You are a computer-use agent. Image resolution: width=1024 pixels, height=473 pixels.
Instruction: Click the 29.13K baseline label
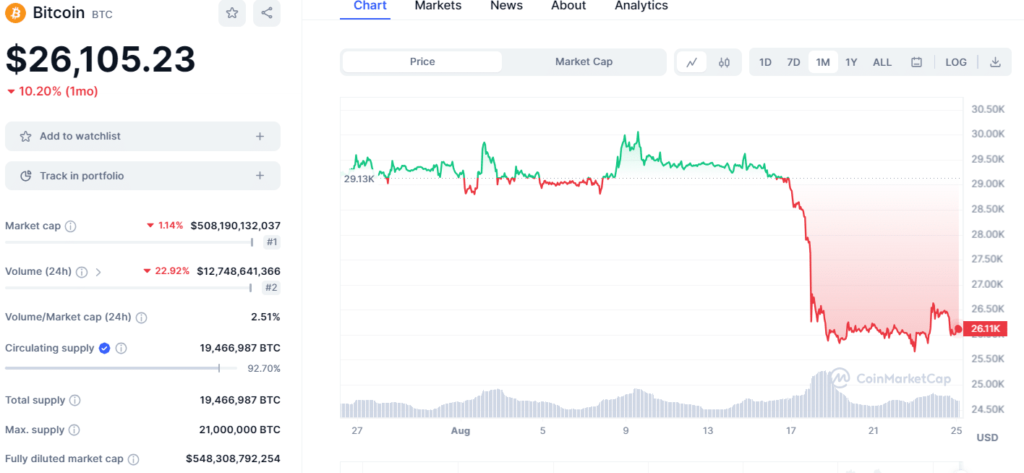359,178
